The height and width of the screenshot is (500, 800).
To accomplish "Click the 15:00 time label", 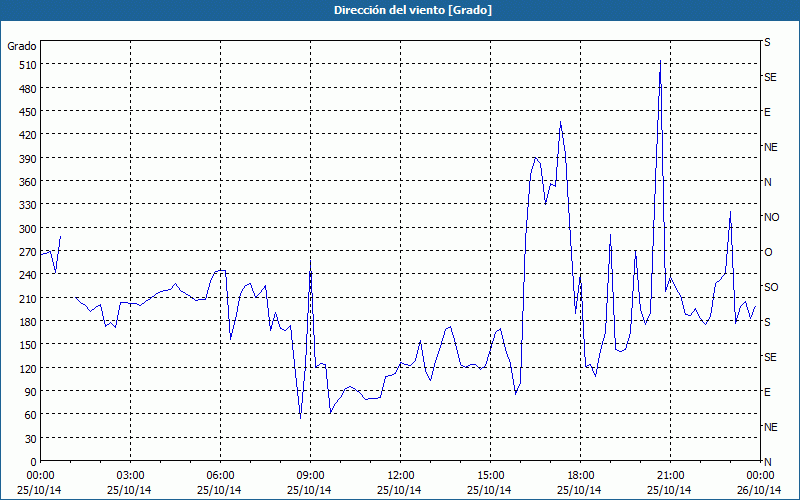I will click(490, 475).
